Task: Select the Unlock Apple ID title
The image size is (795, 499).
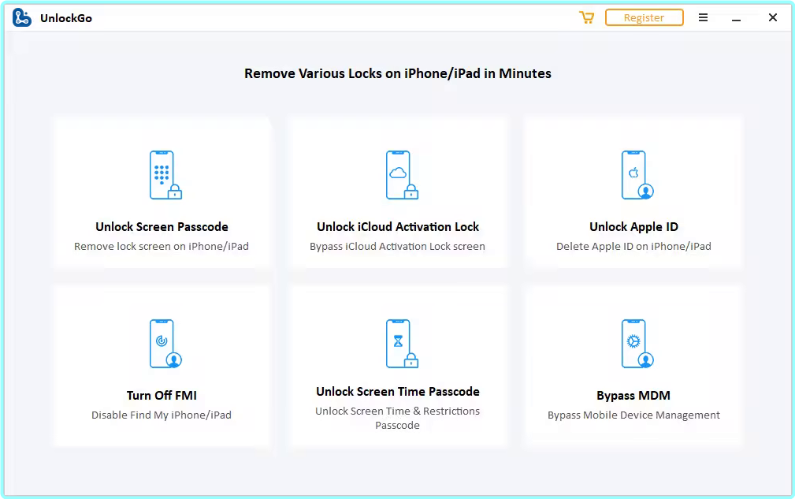Action: click(x=633, y=227)
